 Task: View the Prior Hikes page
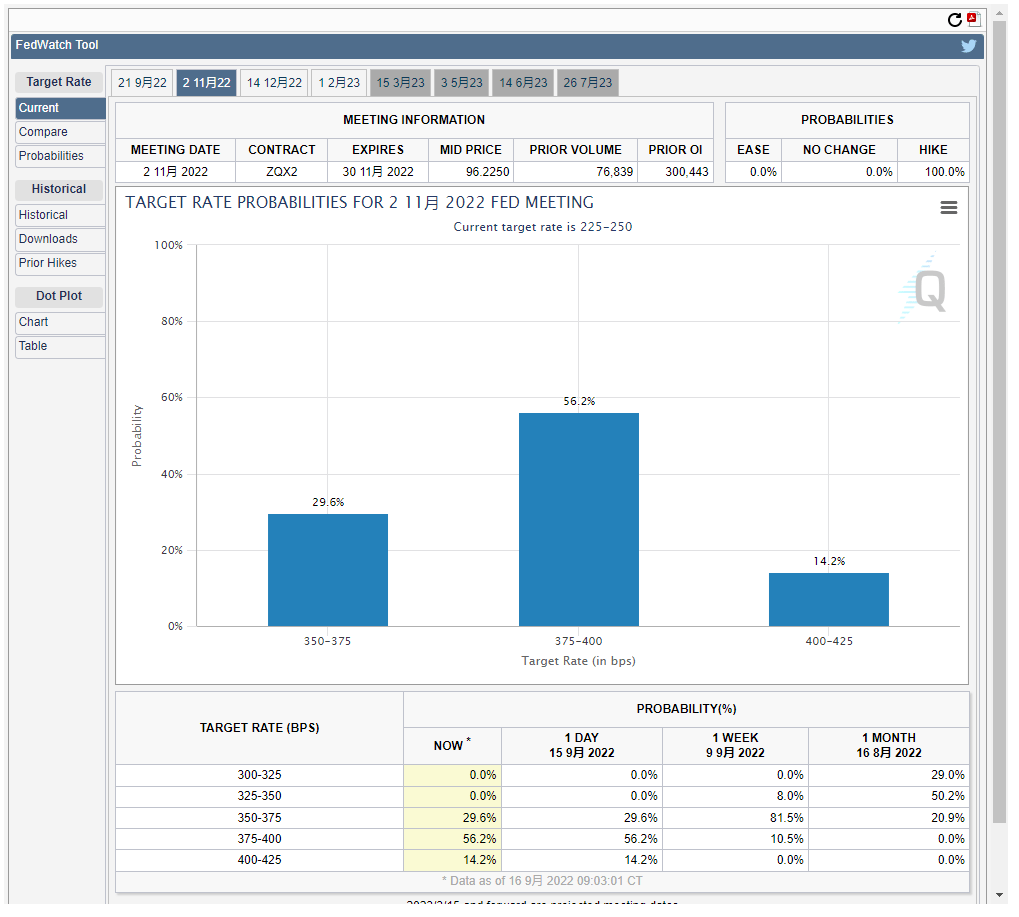point(60,263)
